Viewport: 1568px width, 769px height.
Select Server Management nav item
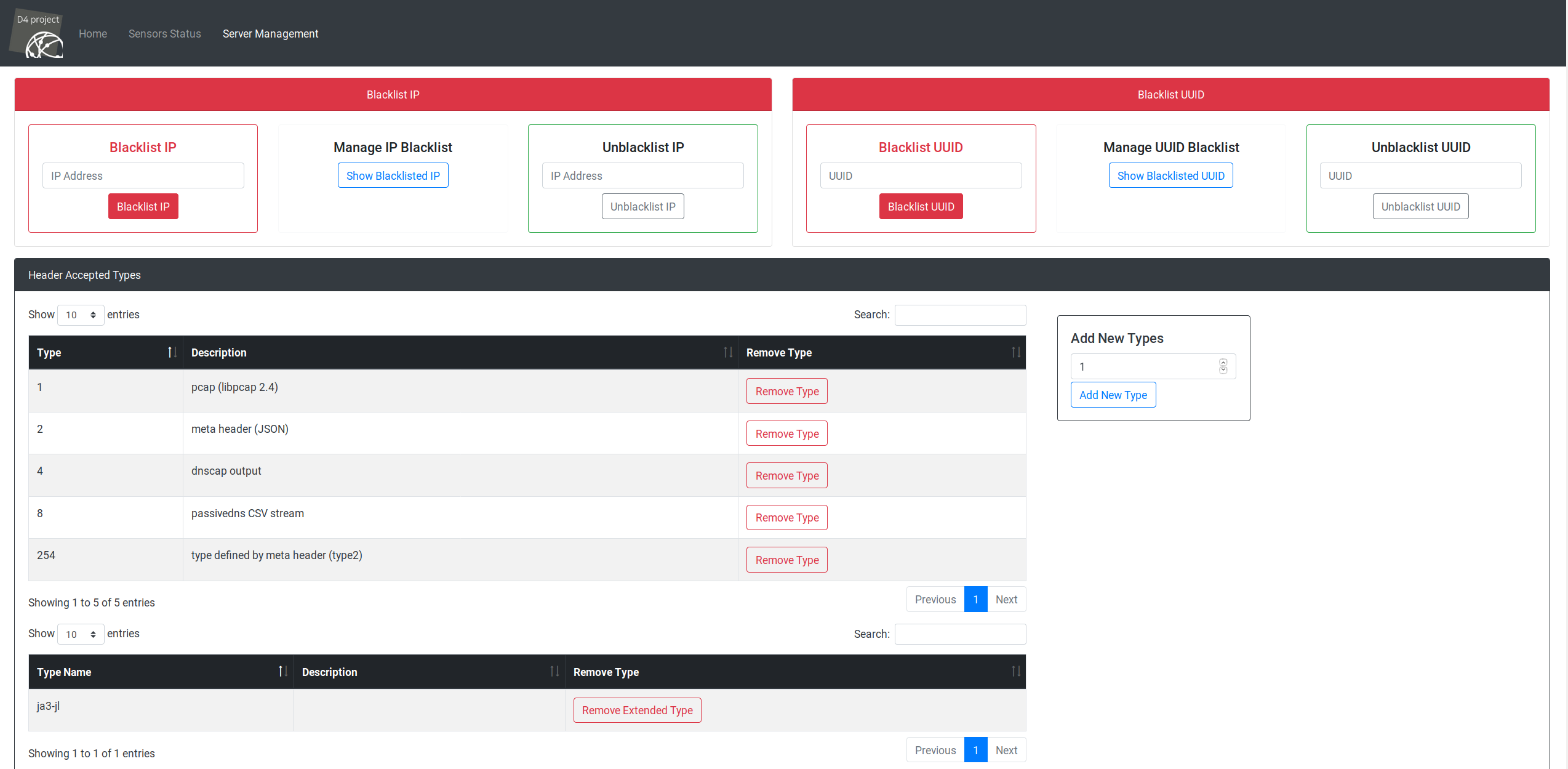point(270,34)
